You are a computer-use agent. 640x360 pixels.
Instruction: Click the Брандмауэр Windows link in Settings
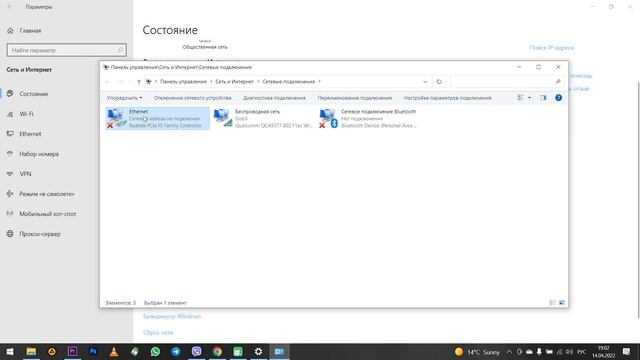172,316
